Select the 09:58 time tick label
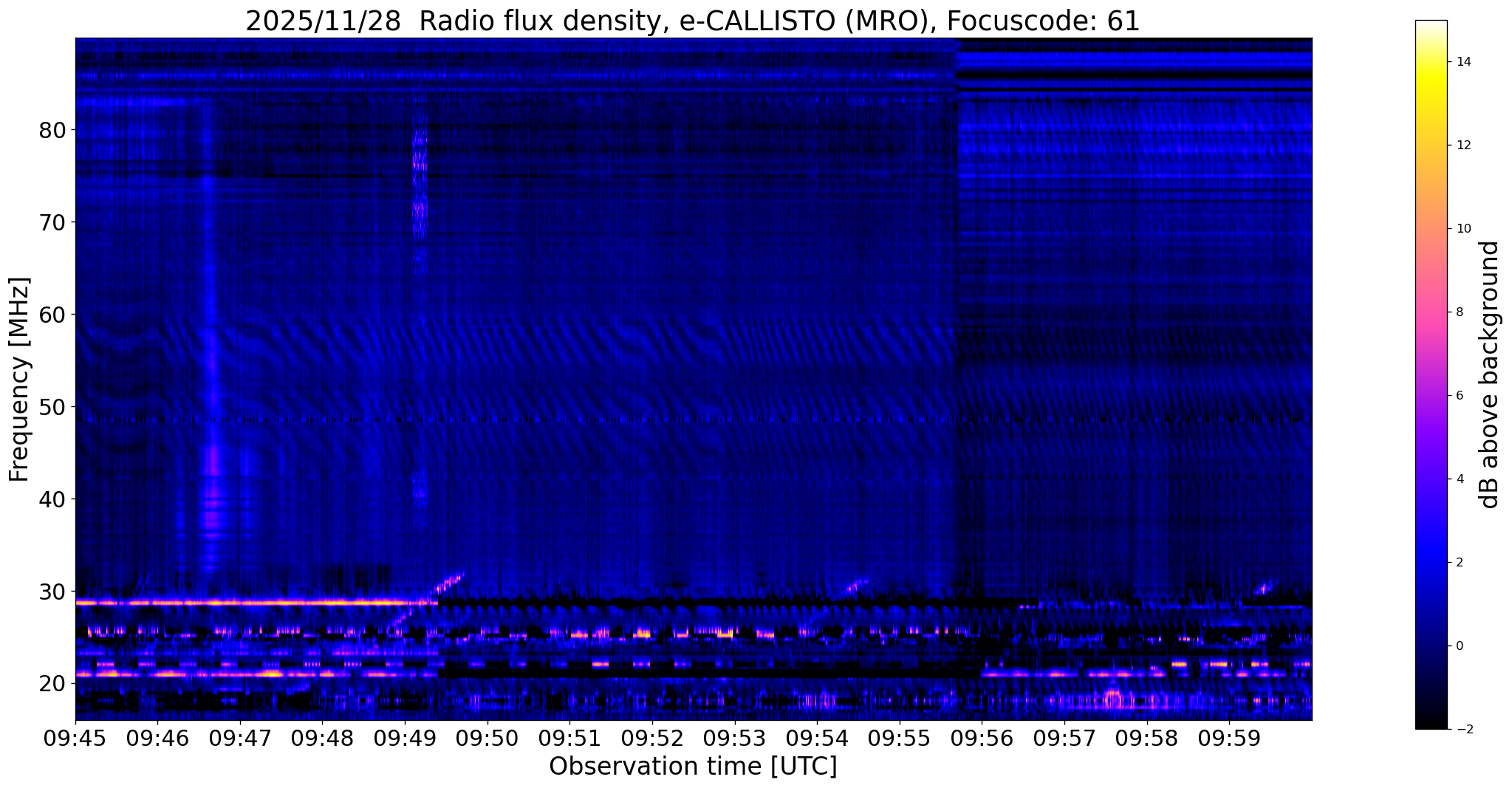Image resolution: width=1512 pixels, height=788 pixels. point(1146,739)
